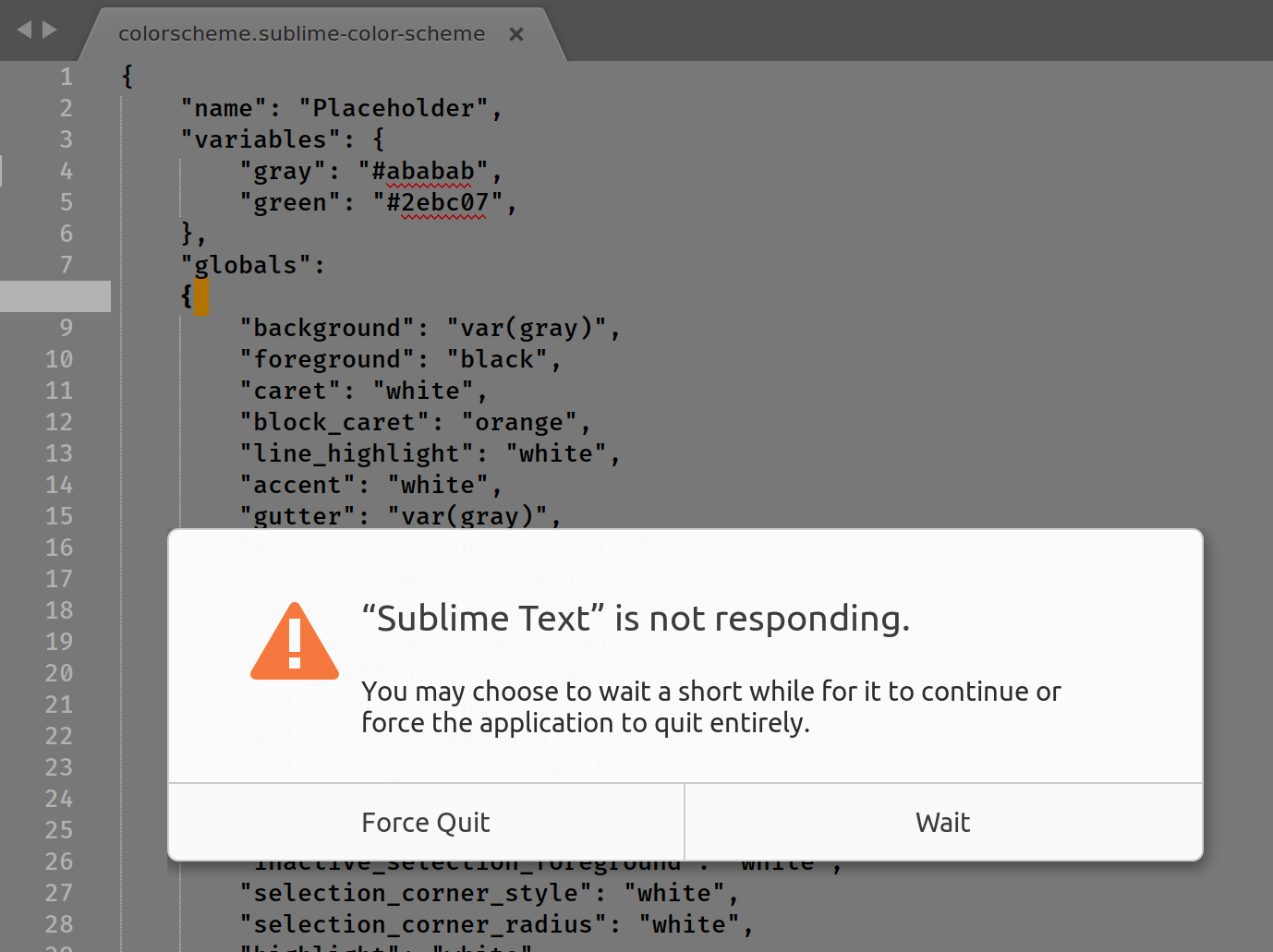
Task: Place cursor on the "name" key
Action: click(223, 109)
